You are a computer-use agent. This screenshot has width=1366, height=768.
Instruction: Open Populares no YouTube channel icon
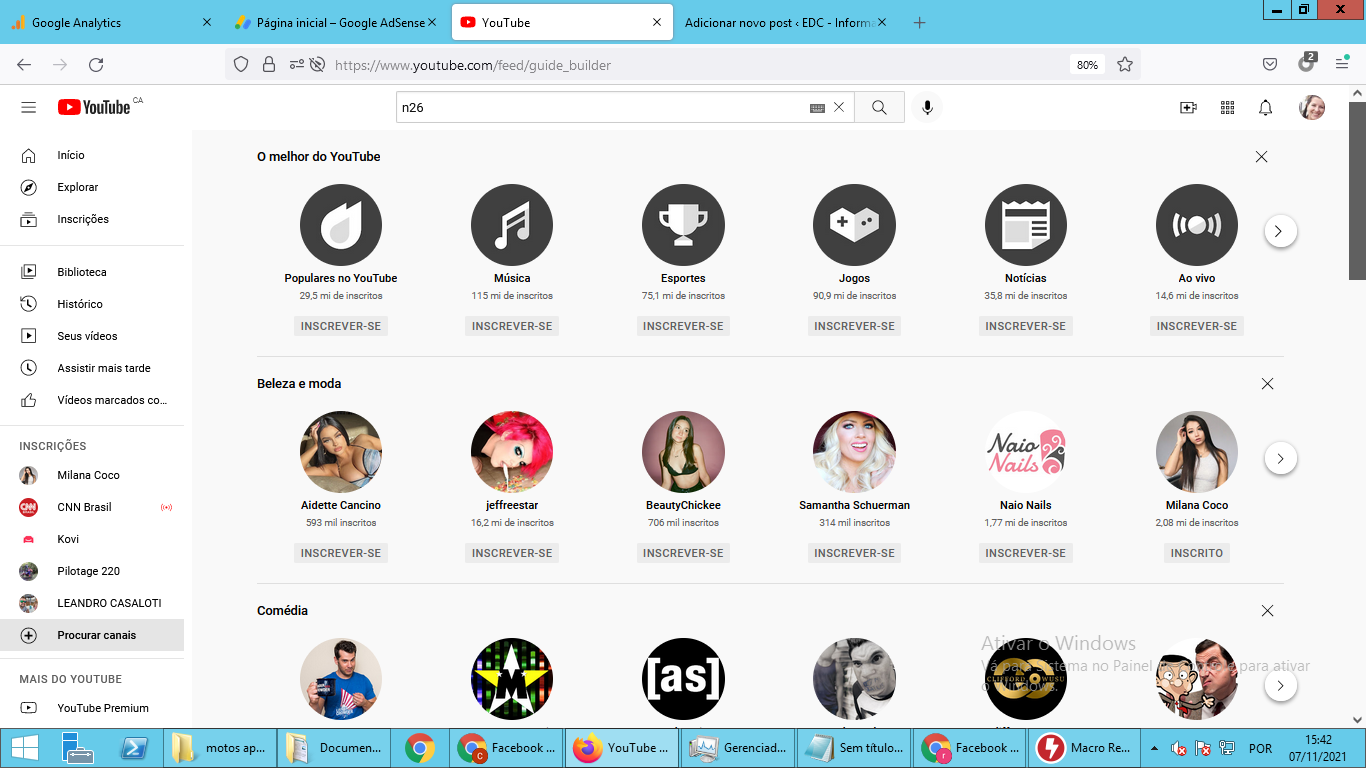[341, 225]
